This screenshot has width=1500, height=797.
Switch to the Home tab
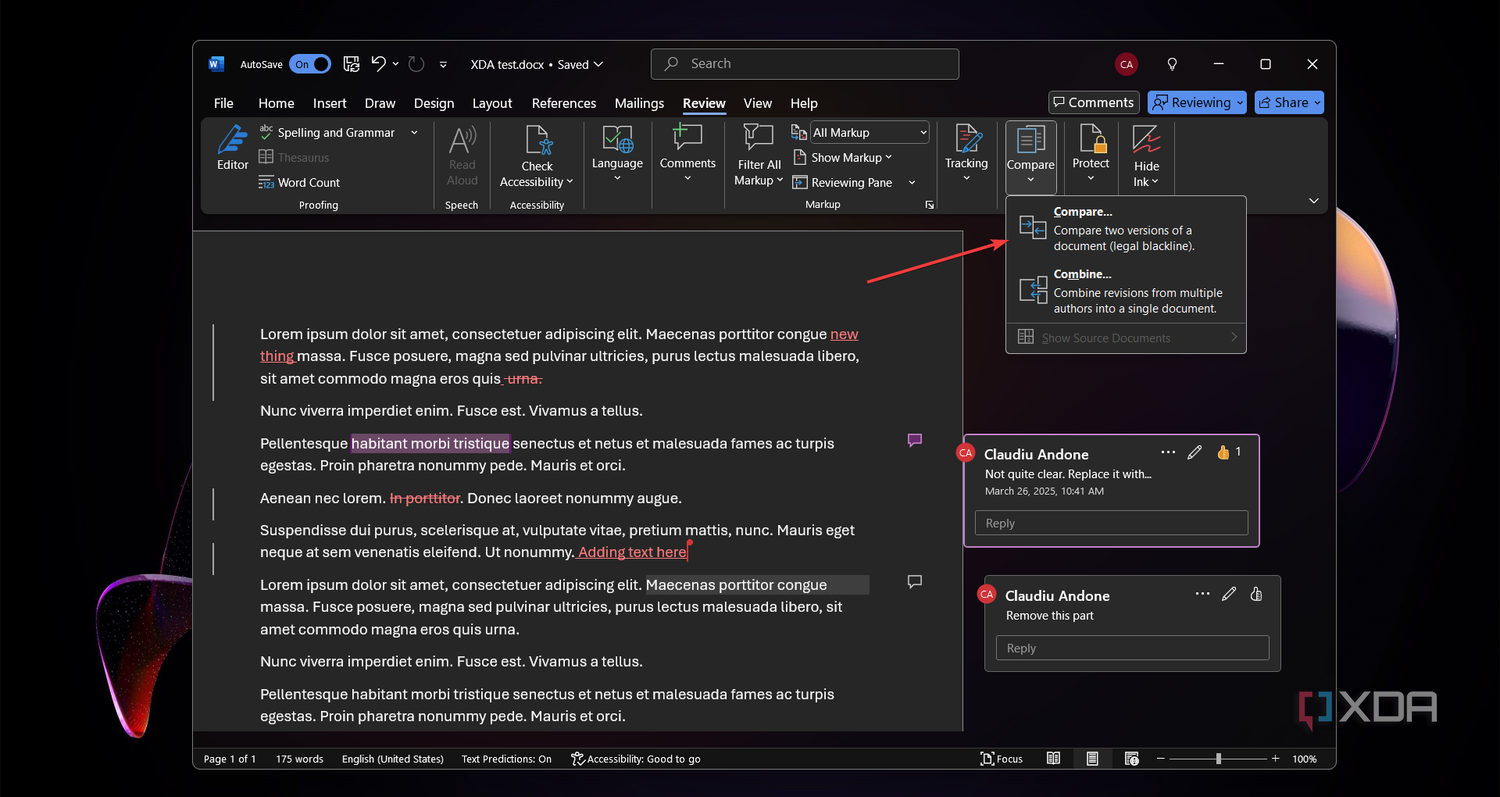(x=276, y=103)
